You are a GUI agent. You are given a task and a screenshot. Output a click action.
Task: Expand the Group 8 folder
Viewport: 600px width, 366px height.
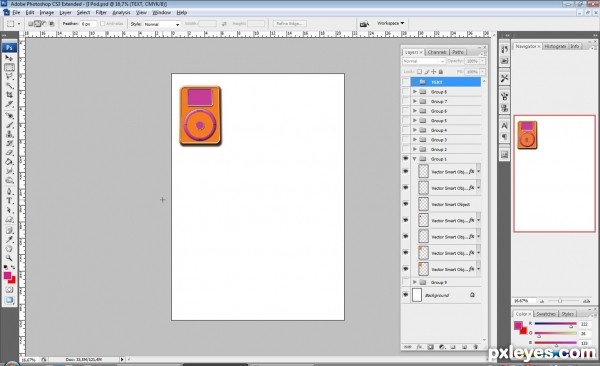[x=415, y=92]
